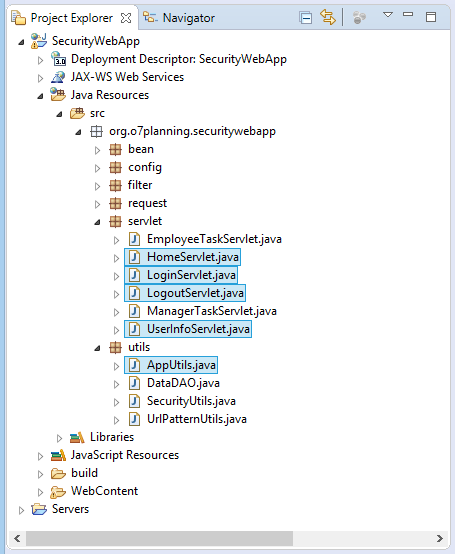Expand the Deployment Descriptor node
Image resolution: width=455 pixels, height=554 pixels.
pyautogui.click(x=41, y=60)
